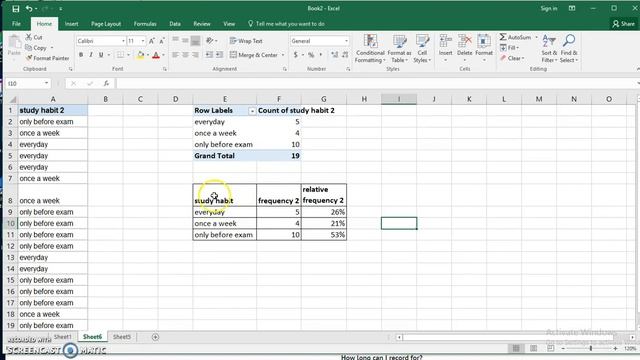
Task: Switch to Page Layout view in status bar
Action: (533, 348)
